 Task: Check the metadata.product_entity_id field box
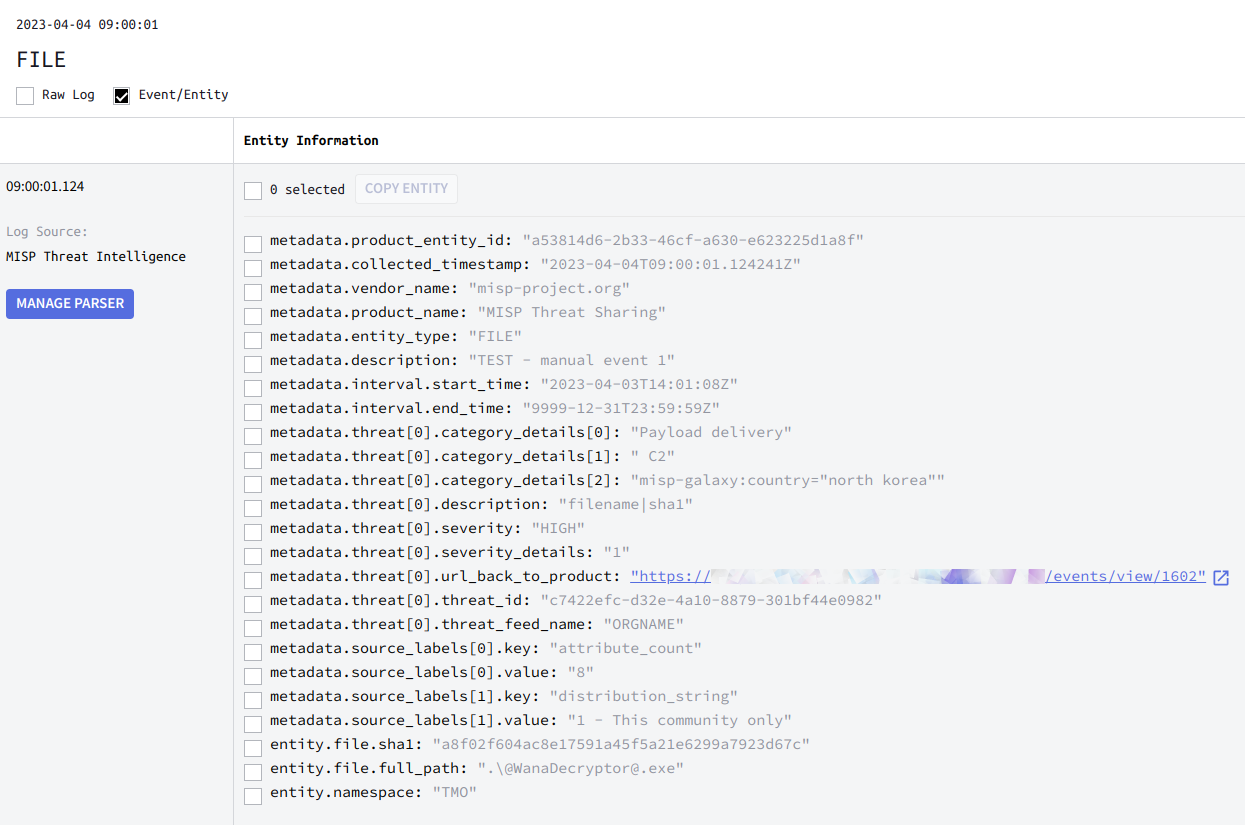(x=253, y=244)
